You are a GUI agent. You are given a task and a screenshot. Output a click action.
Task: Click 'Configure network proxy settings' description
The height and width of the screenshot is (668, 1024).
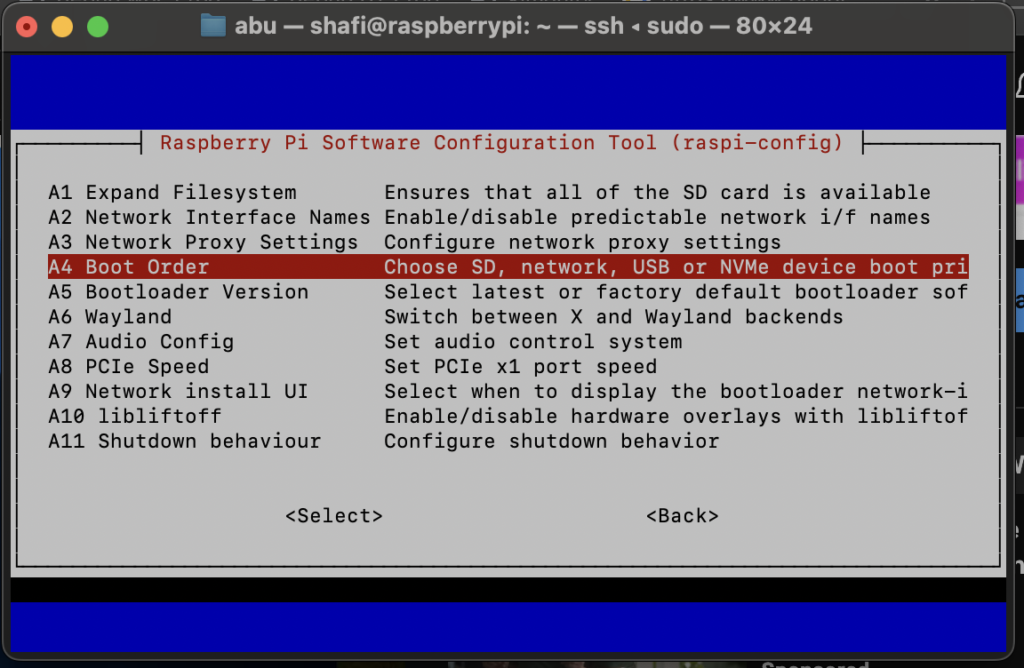[583, 242]
